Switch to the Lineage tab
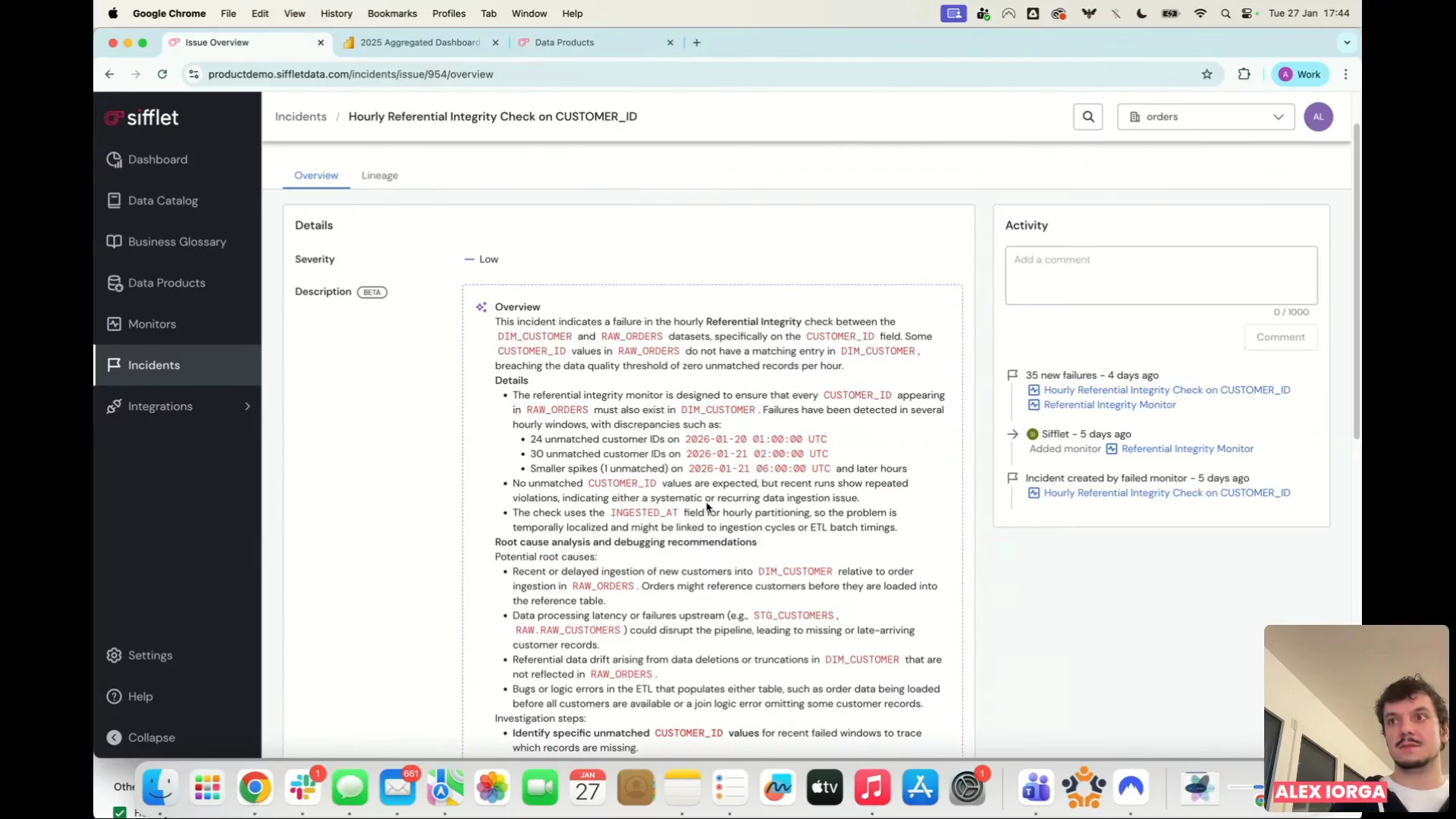 point(379,175)
